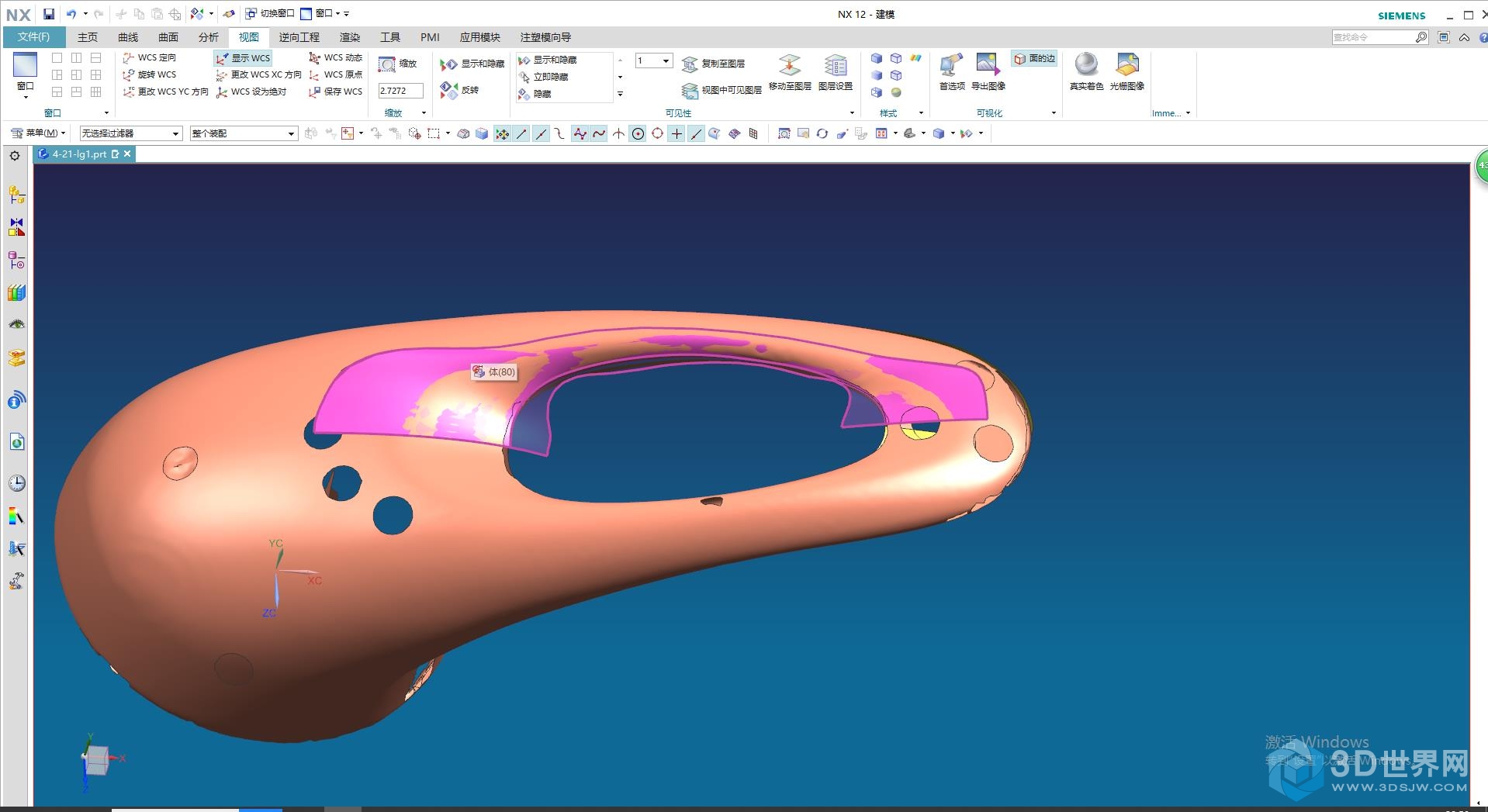Click the resource bar options gear icon

(x=15, y=156)
